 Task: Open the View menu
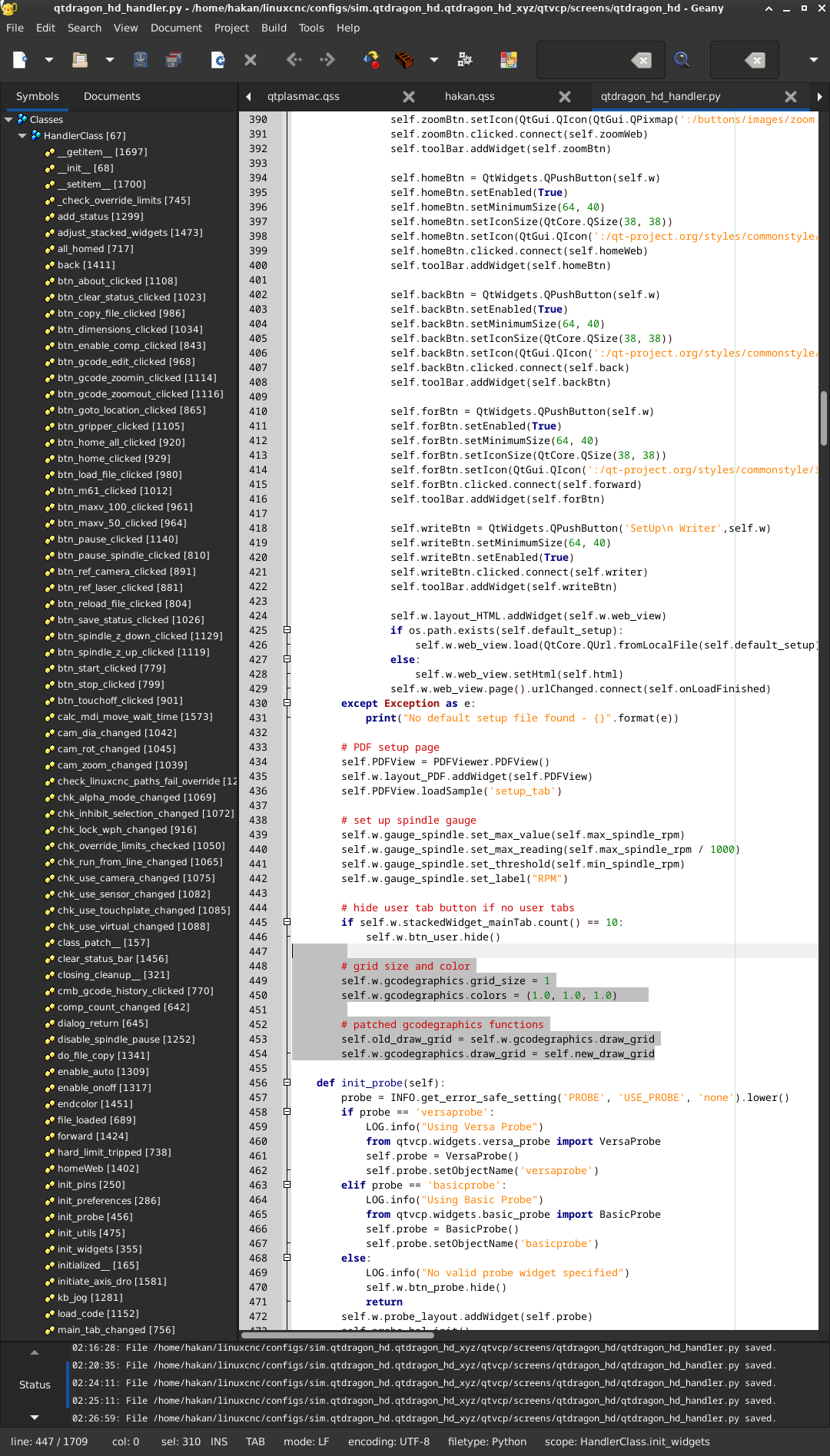coord(126,28)
